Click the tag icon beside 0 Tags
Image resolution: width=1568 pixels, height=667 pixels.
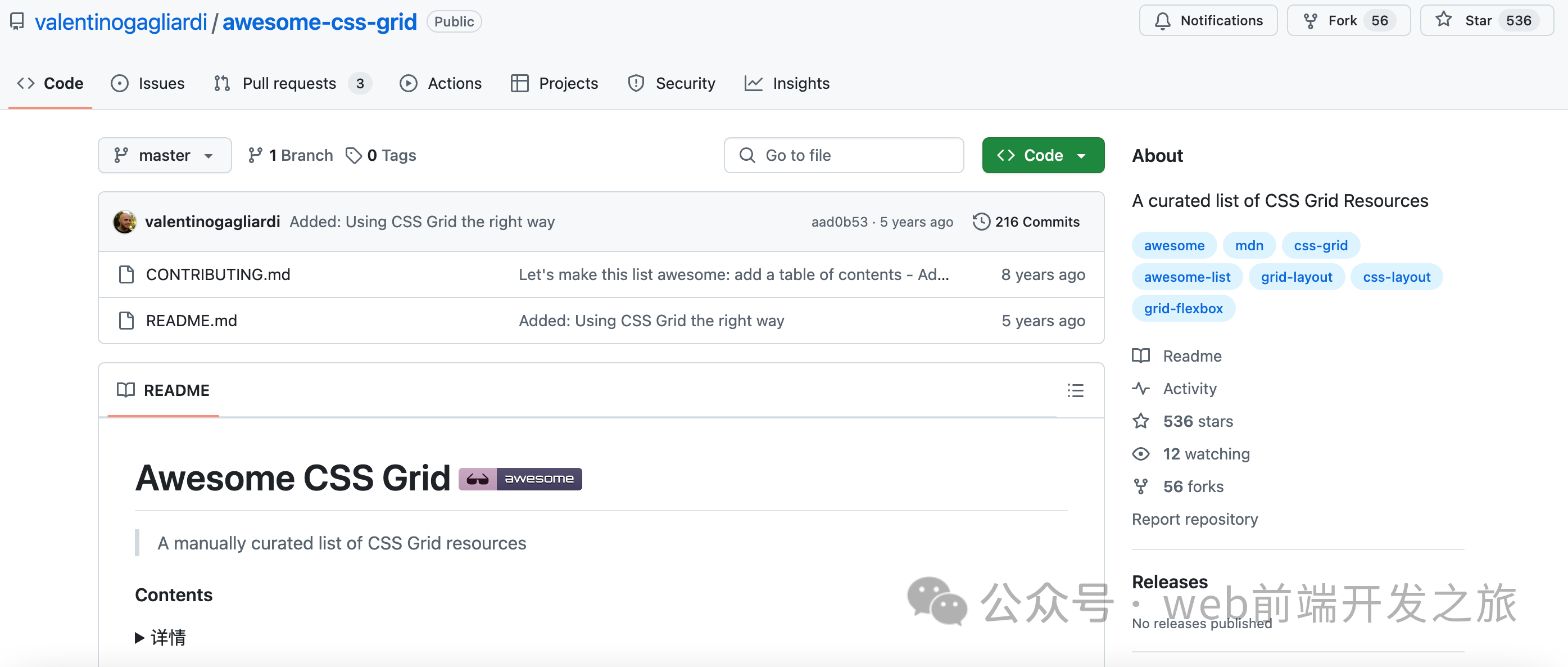(354, 155)
